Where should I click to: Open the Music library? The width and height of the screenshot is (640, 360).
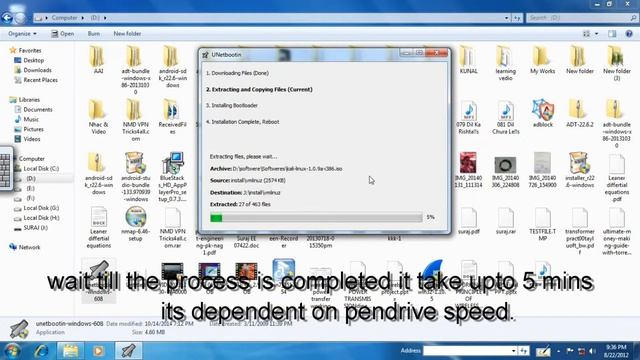tap(27, 119)
